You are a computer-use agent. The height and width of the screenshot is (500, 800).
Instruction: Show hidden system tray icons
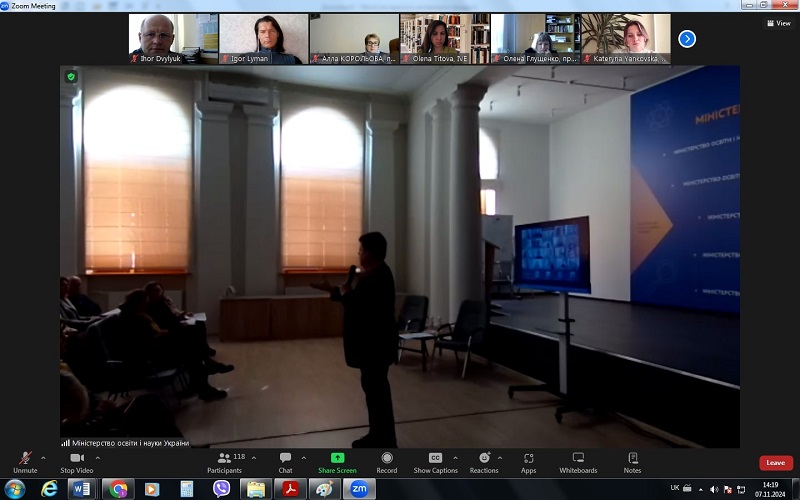[x=701, y=489]
